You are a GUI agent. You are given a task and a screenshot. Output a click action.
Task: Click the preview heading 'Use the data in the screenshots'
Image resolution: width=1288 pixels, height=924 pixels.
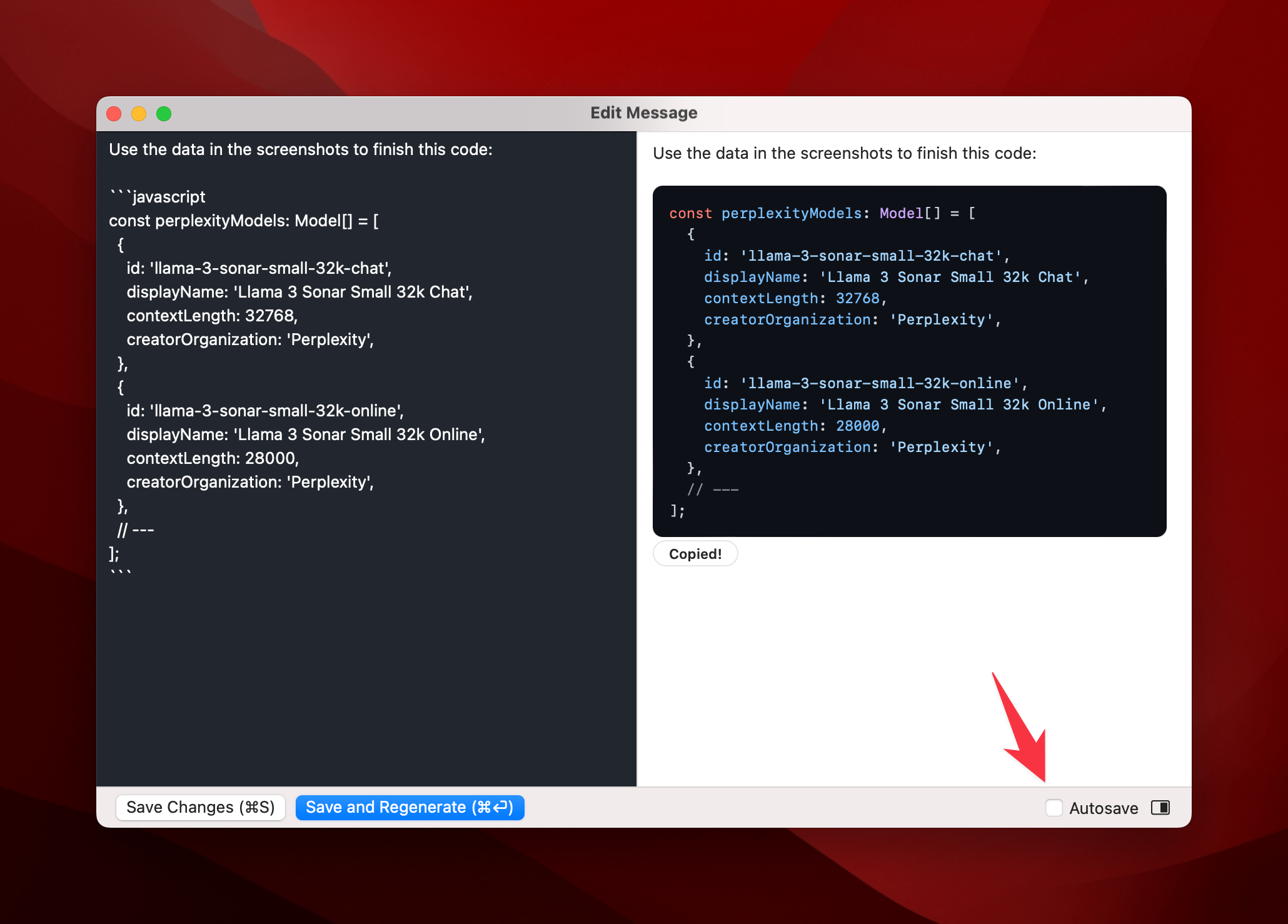[845, 153]
